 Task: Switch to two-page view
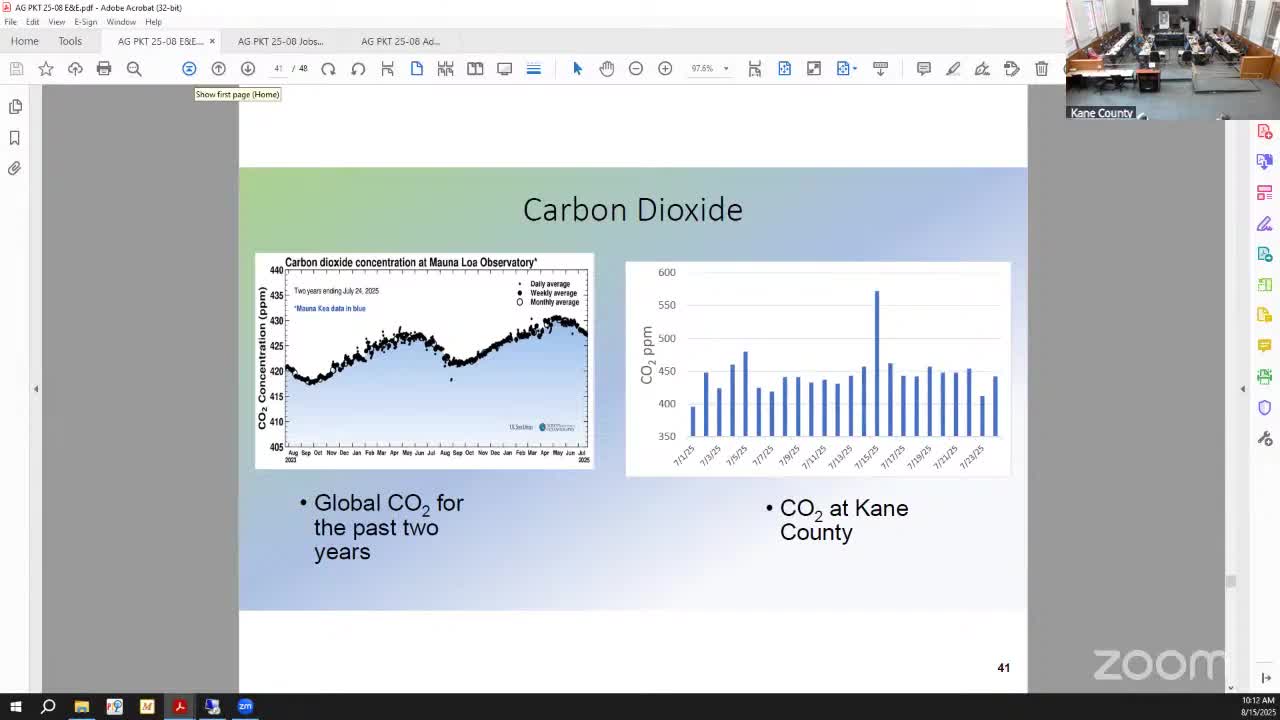point(475,68)
